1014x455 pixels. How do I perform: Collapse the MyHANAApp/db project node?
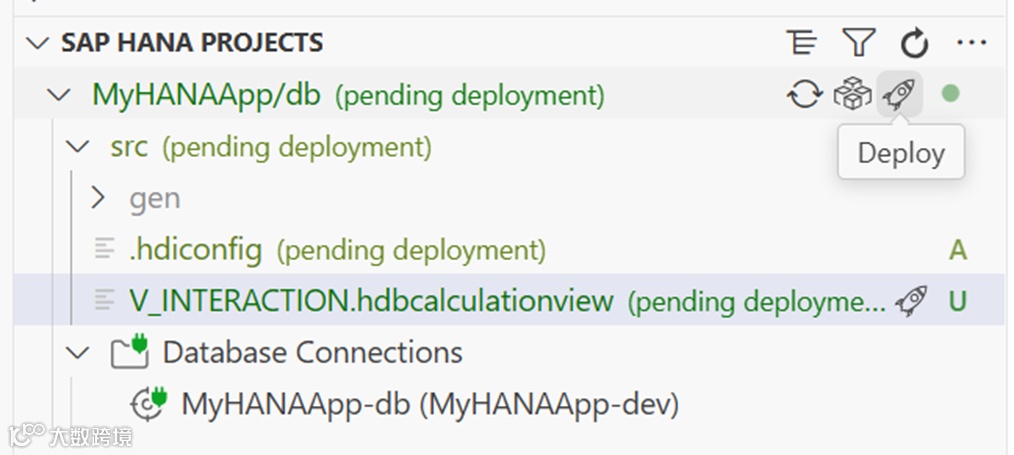(x=59, y=95)
